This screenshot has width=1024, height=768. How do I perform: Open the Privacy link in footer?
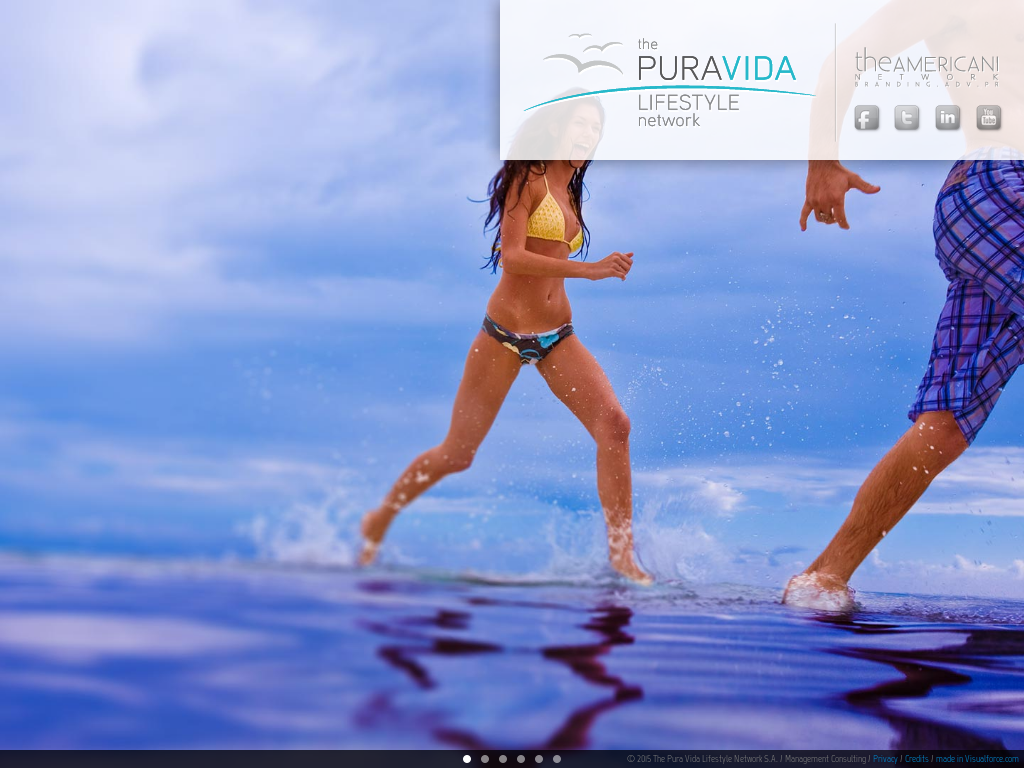pyautogui.click(x=885, y=759)
